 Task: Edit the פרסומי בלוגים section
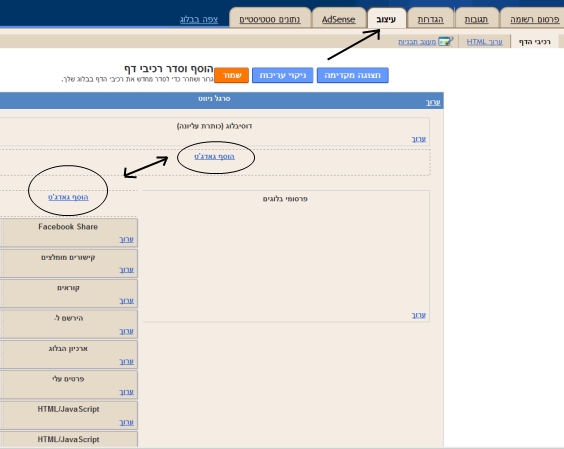[x=419, y=315]
